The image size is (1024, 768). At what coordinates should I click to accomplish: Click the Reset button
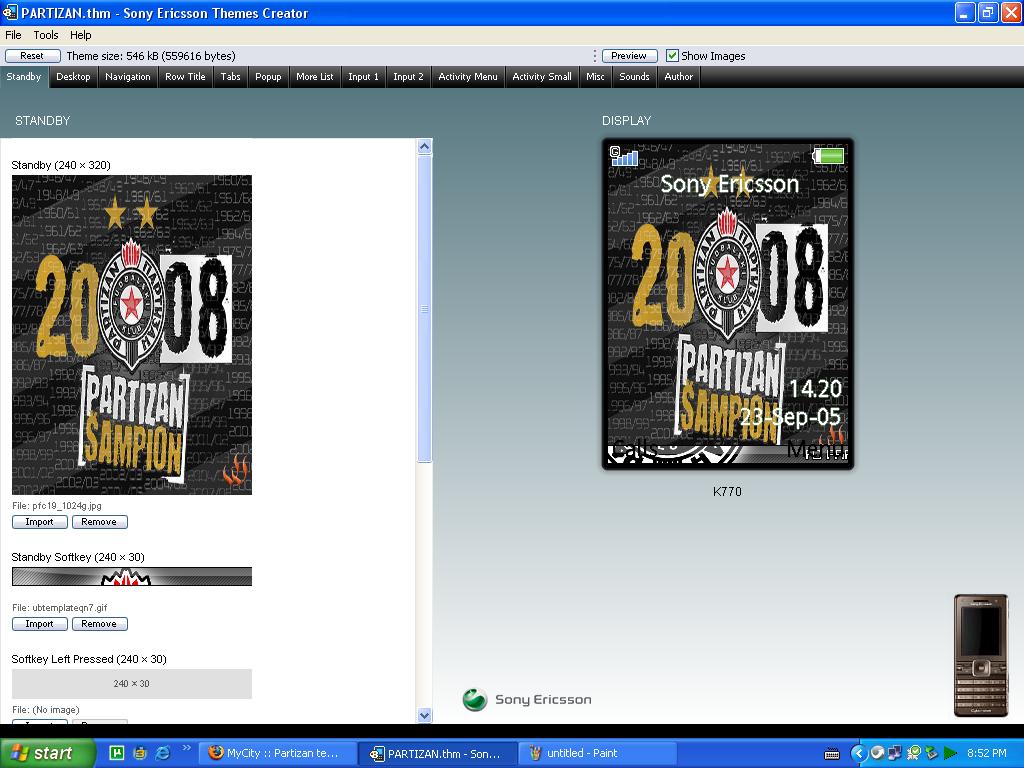pos(32,56)
